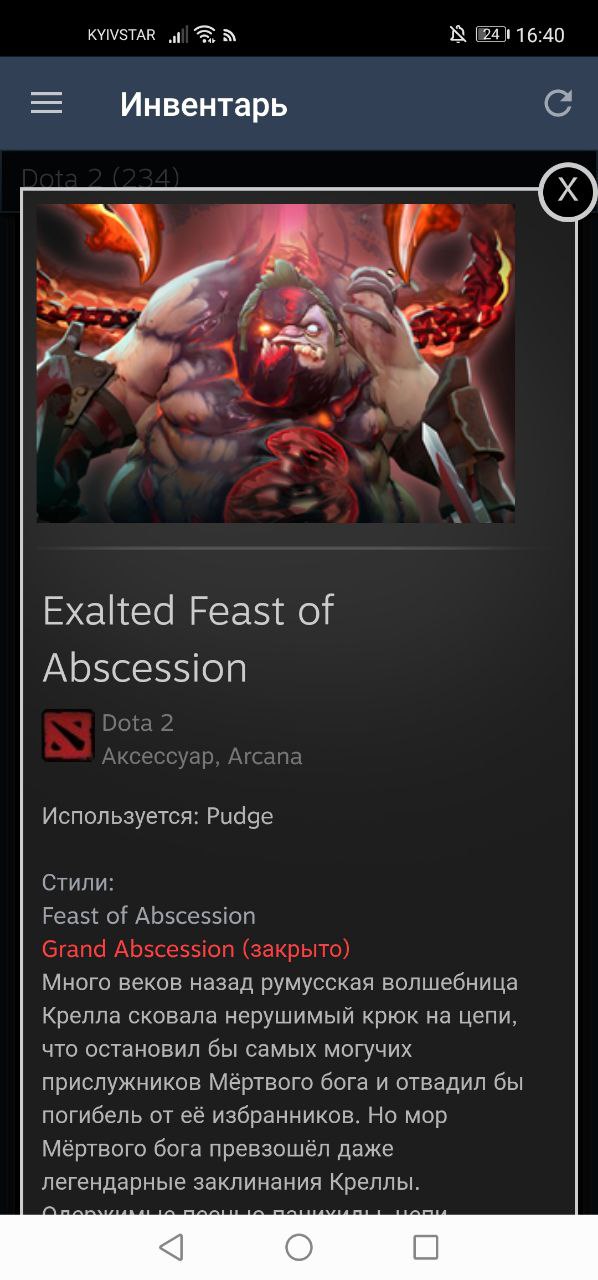Tap the Exalted Feast of Abscession title
This screenshot has height=1280, width=598.
[x=188, y=638]
